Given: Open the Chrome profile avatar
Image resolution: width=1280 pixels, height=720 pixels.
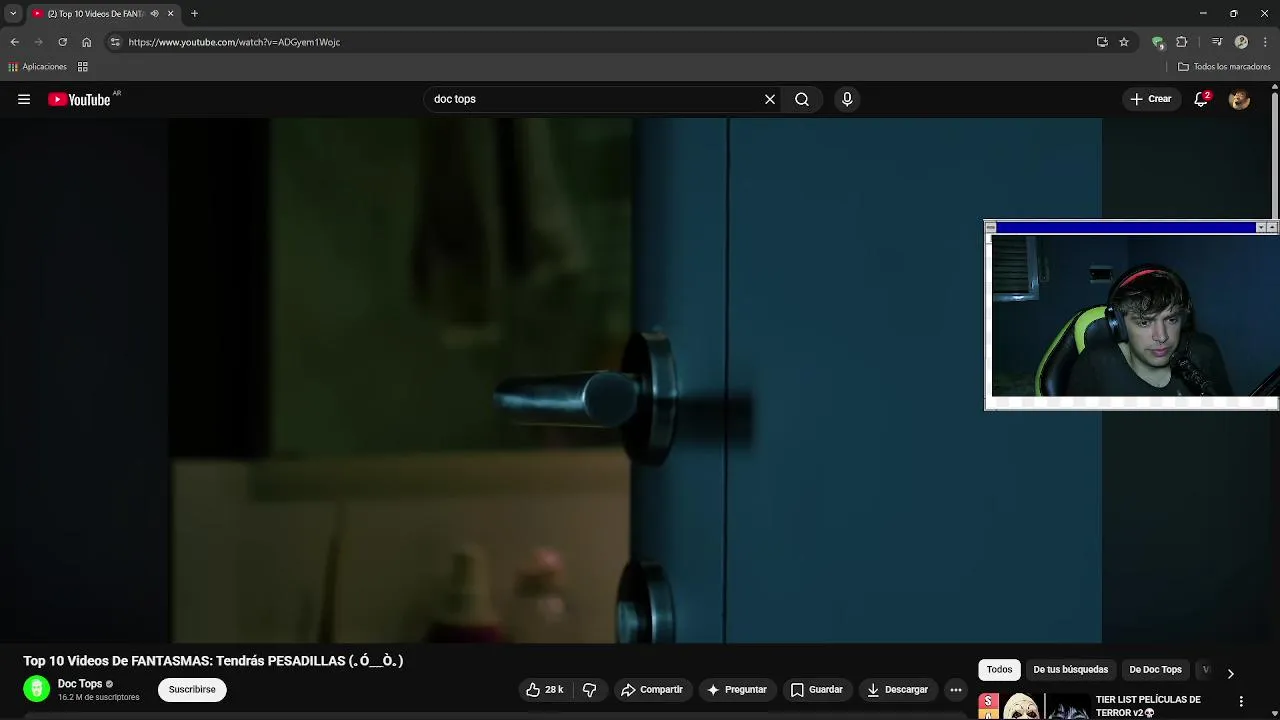Looking at the screenshot, I should pyautogui.click(x=1241, y=42).
